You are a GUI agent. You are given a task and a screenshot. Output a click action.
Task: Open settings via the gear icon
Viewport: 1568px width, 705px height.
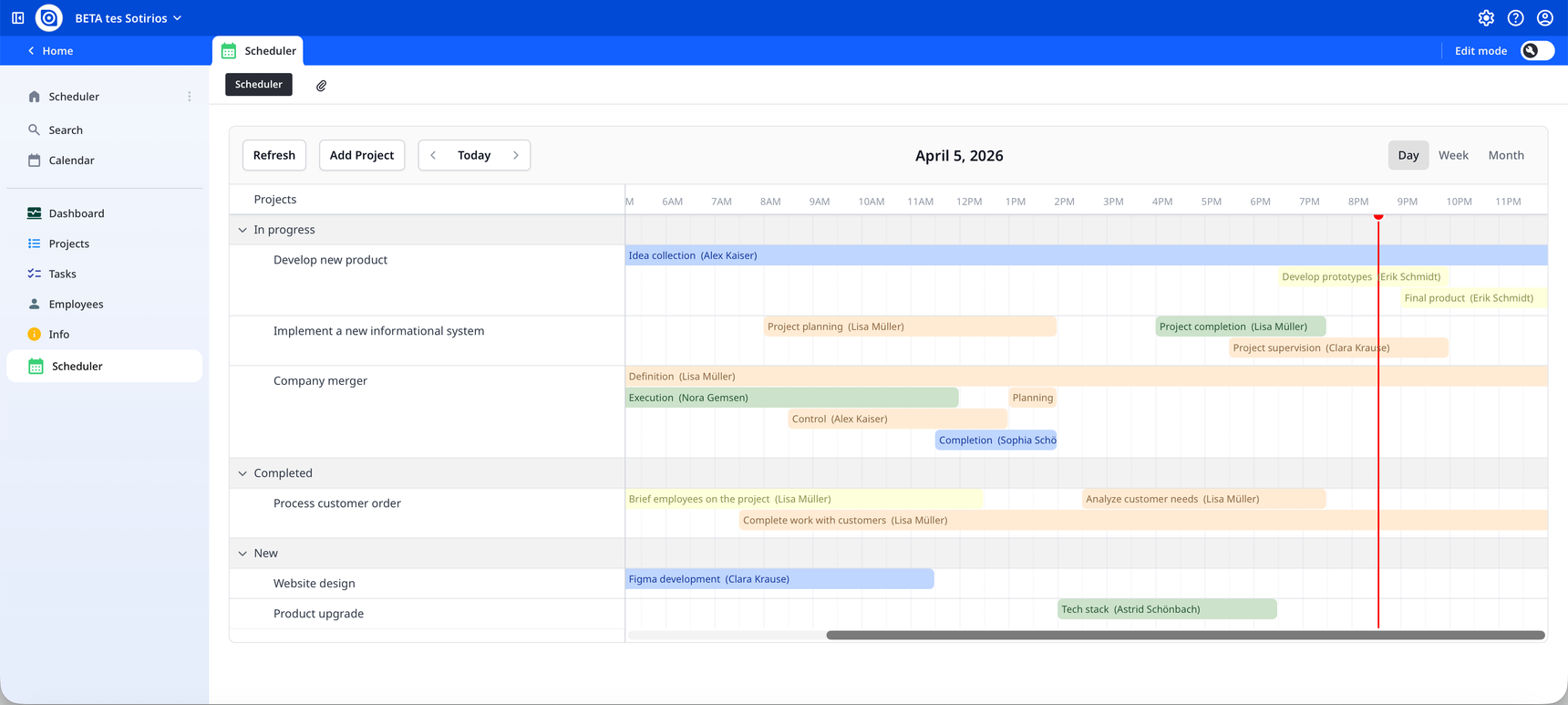pos(1486,18)
